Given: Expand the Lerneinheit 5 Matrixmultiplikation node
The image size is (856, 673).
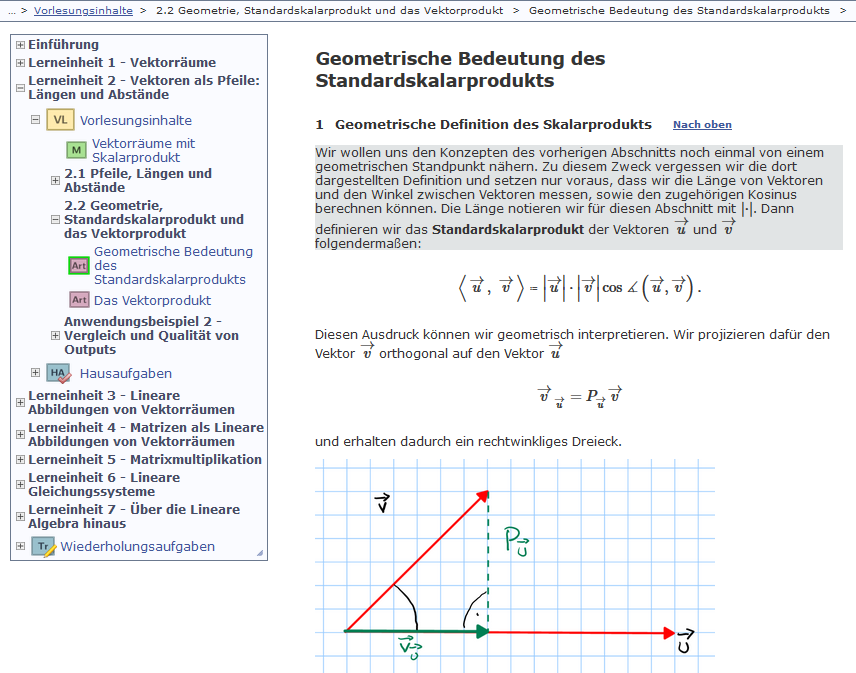Looking at the screenshot, I should (20, 460).
